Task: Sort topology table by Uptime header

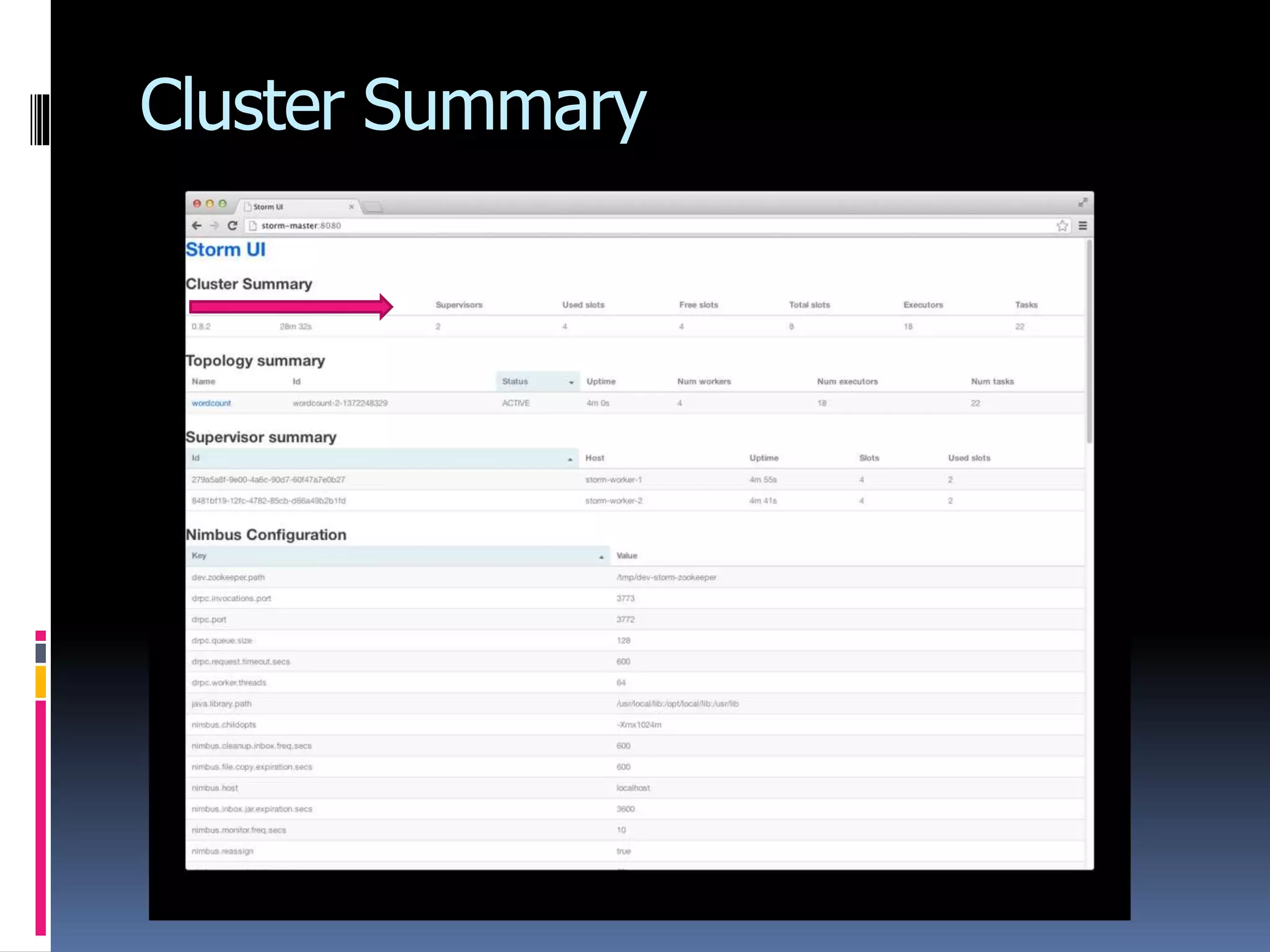Action: pyautogui.click(x=601, y=382)
